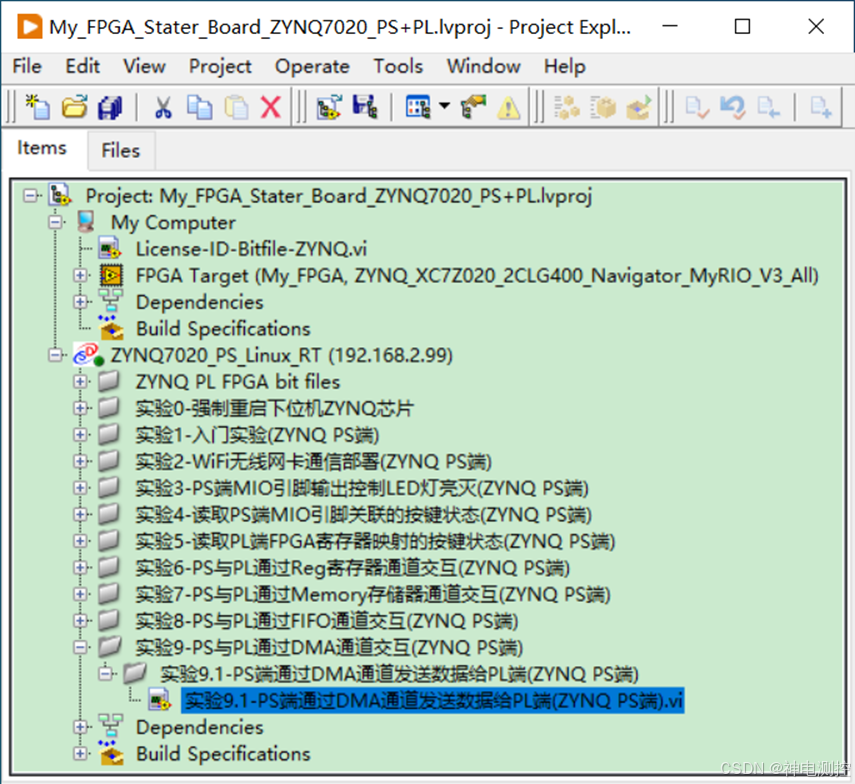Click the ZYNQ7020 RT target icon

pos(88,355)
